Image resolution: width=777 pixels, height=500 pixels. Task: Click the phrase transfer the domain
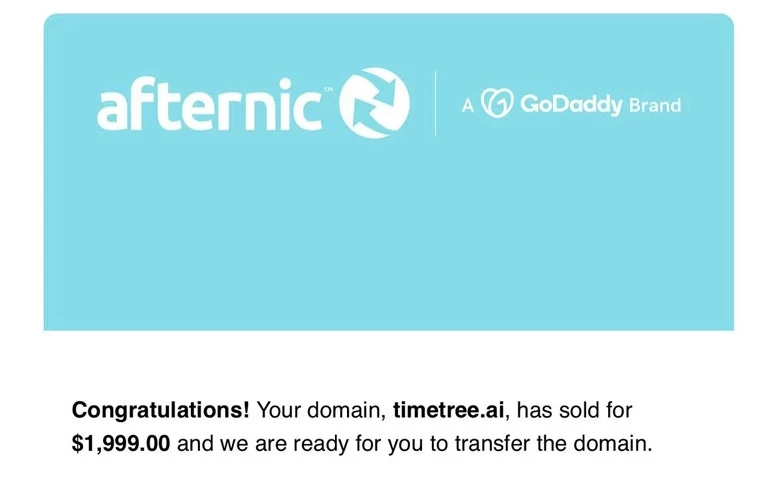tap(554, 443)
